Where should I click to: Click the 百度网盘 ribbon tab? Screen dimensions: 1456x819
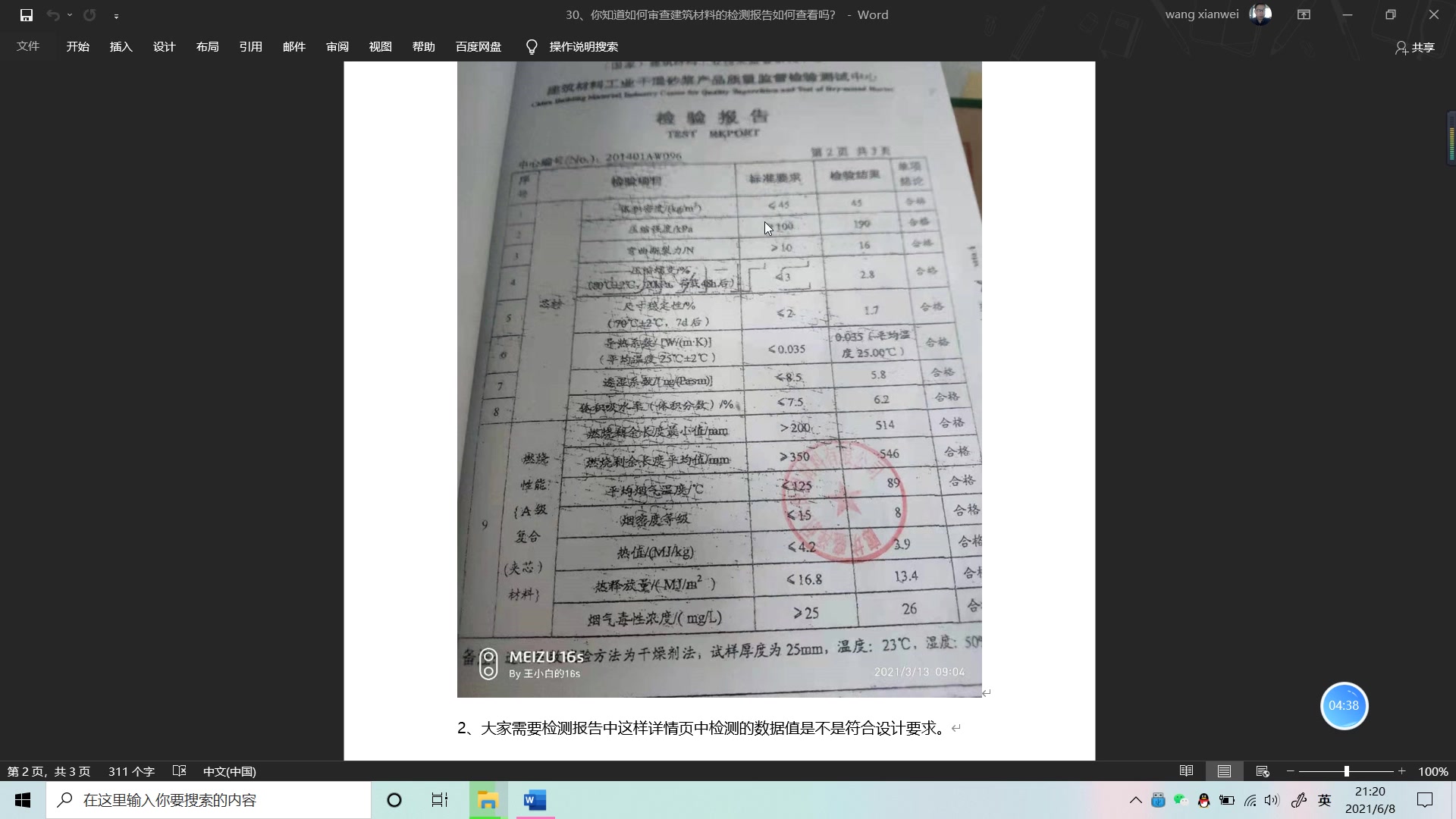point(478,46)
